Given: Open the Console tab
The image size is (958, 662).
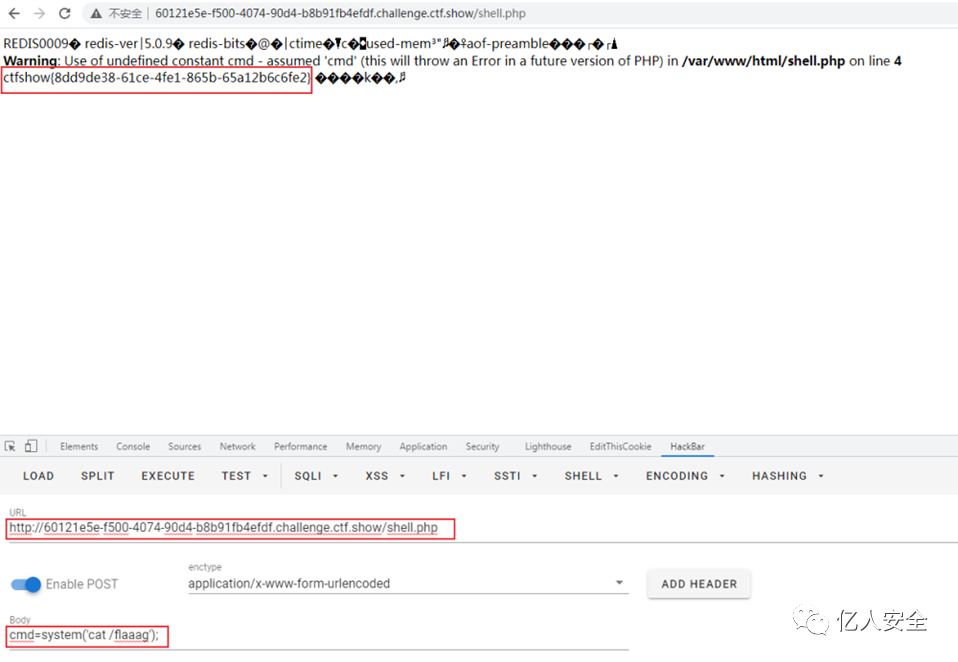Looking at the screenshot, I should coord(133,446).
